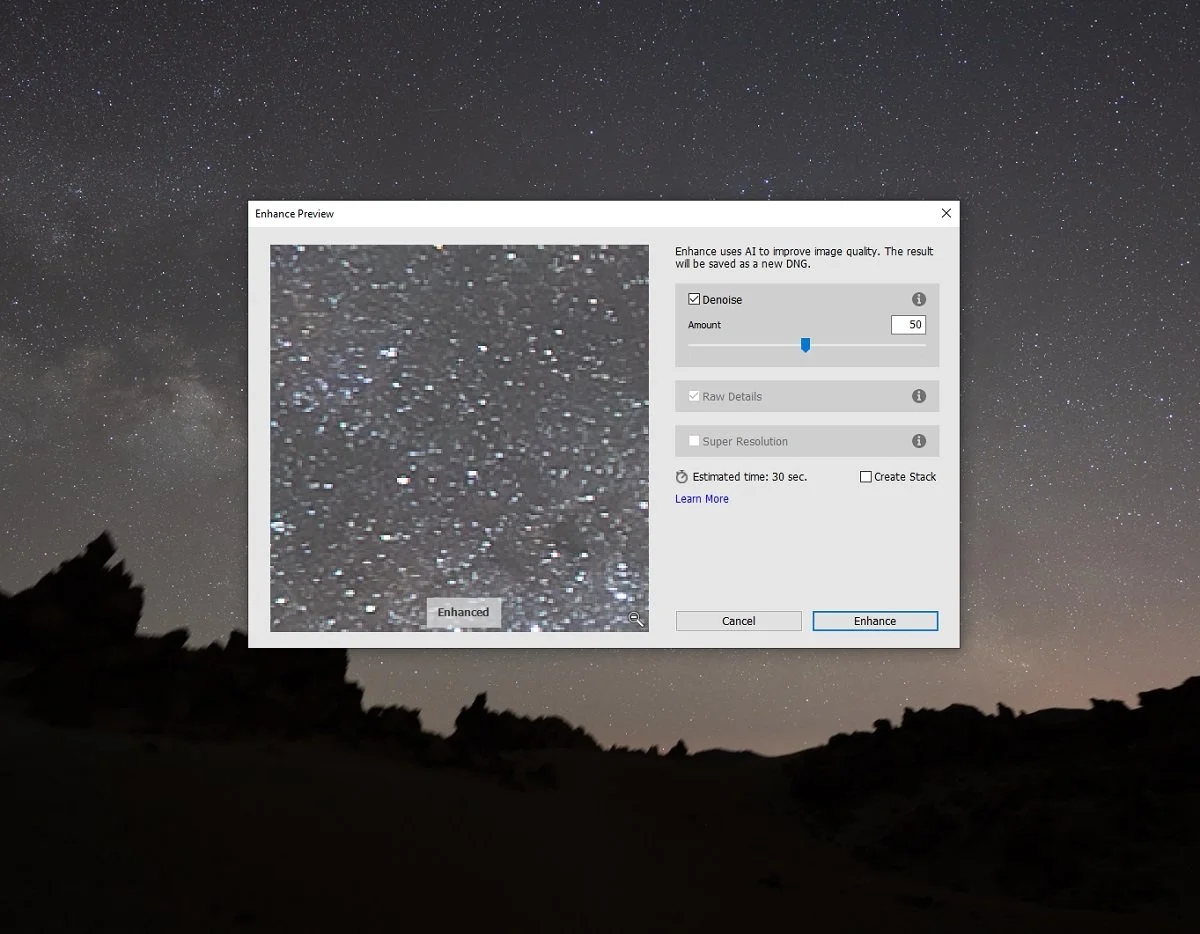Open the Super Resolution info tooltip

pyautogui.click(x=918, y=441)
